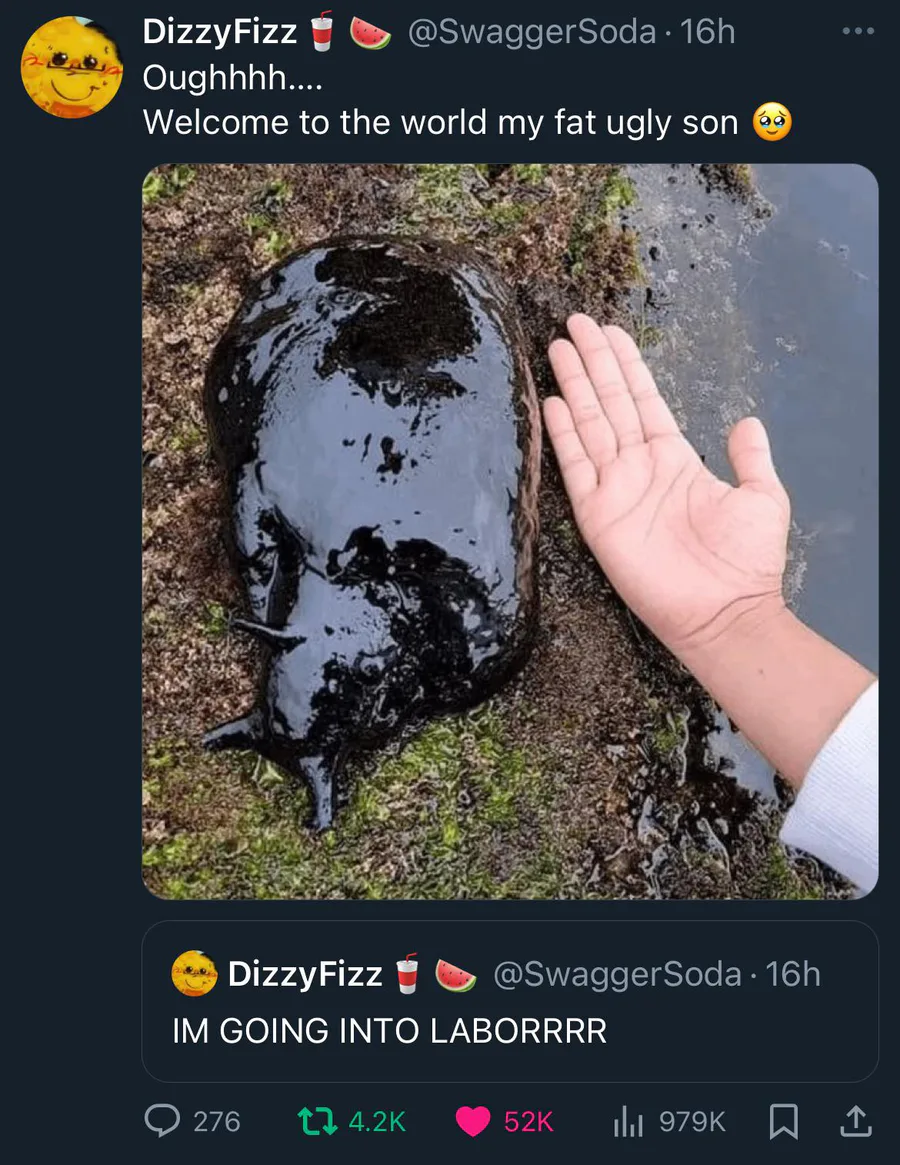900x1165 pixels.
Task: Click the 4.2K retweet count
Action: click(377, 1121)
